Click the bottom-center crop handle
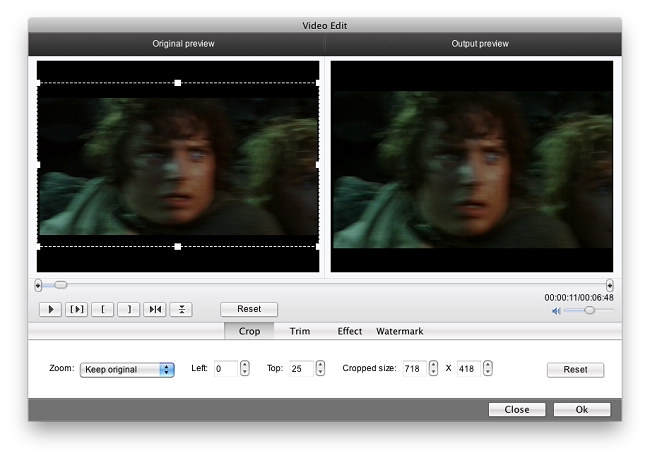Viewport: 650px width, 460px height. [178, 247]
